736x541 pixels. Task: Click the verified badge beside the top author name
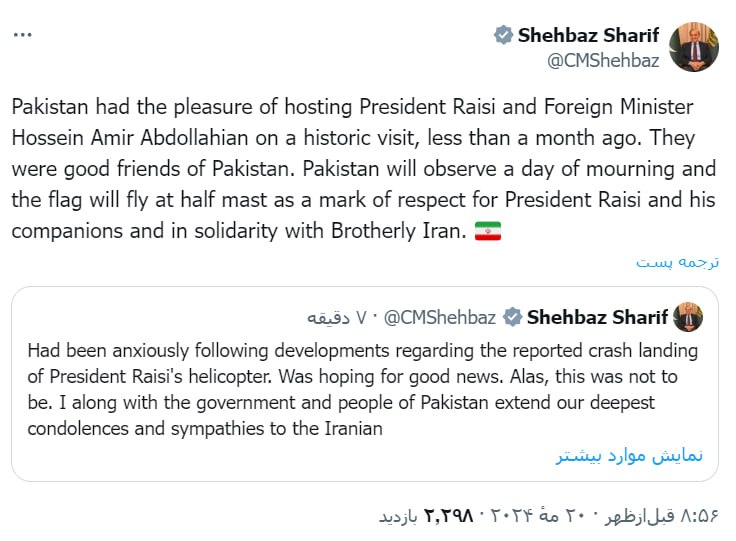[504, 36]
